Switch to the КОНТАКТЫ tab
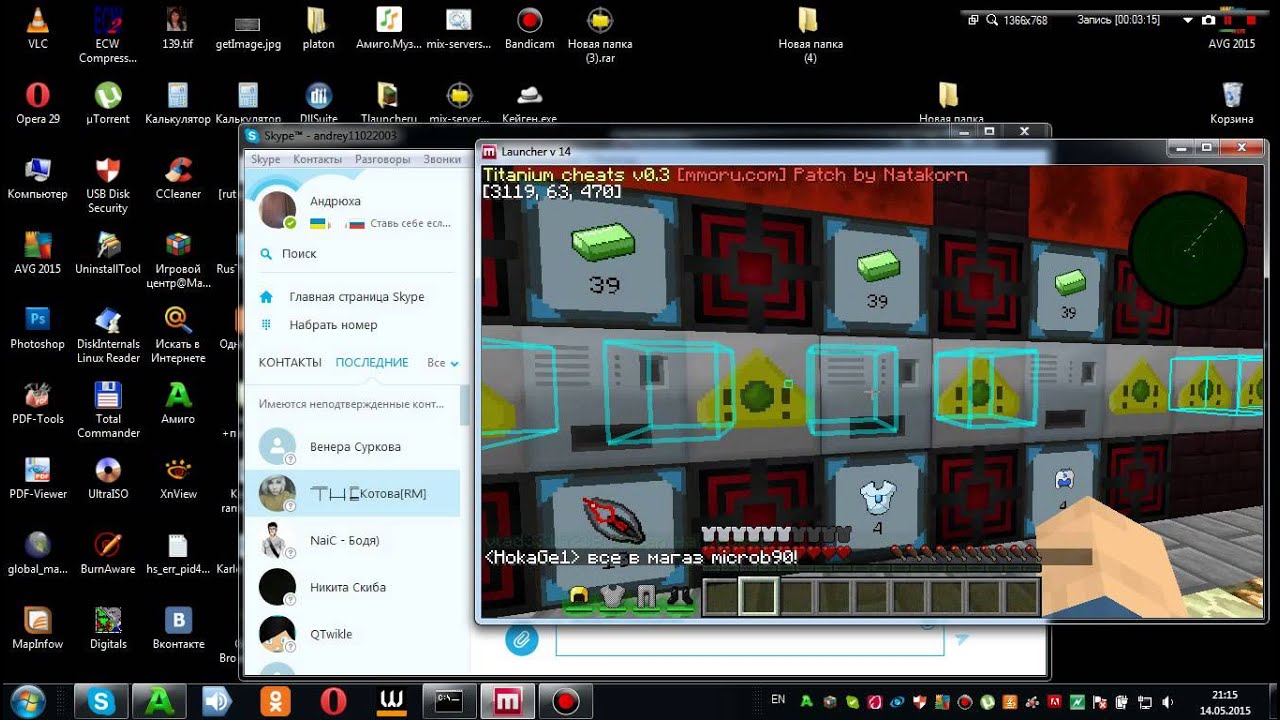 tap(290, 362)
